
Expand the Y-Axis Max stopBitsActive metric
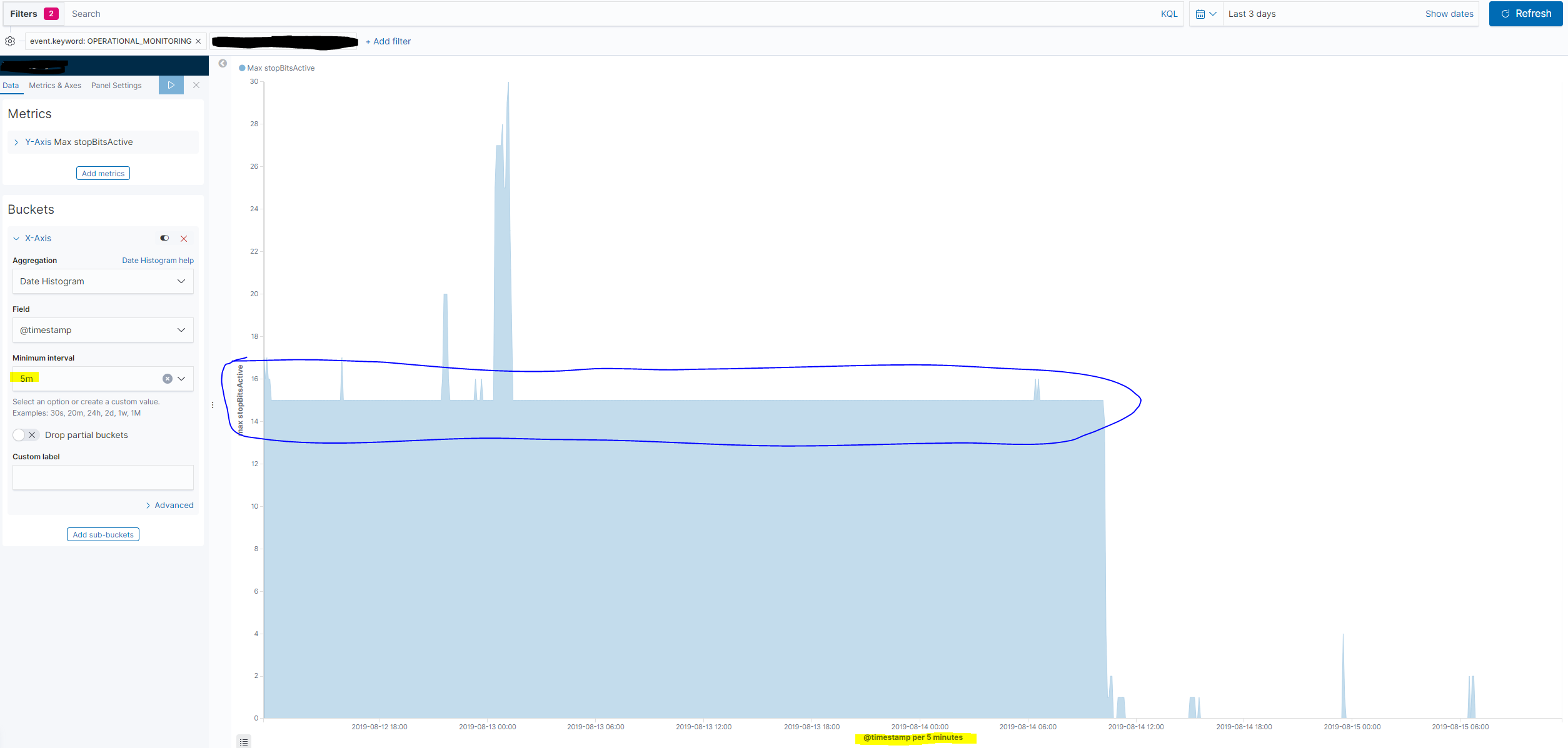point(16,142)
